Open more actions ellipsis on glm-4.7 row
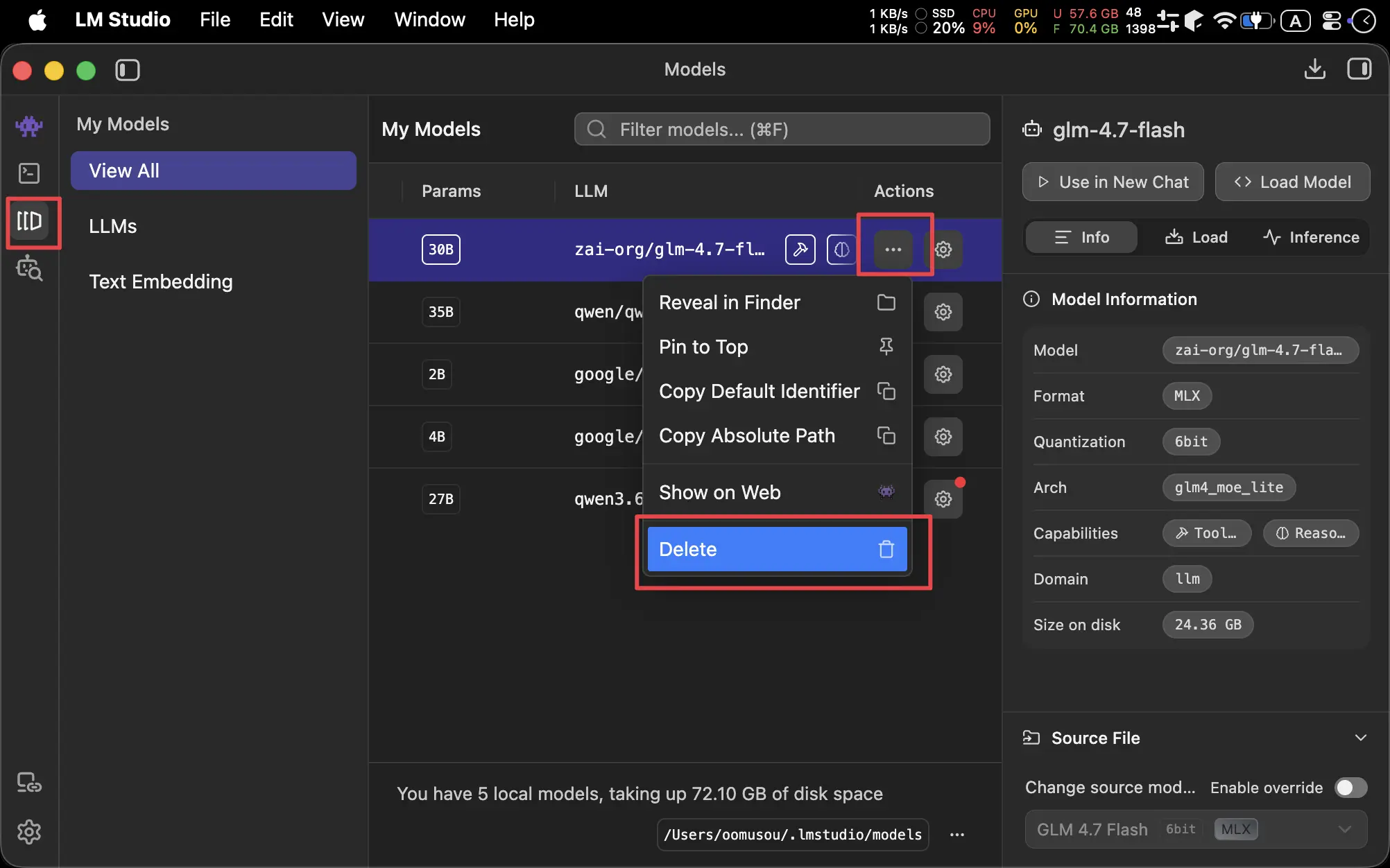This screenshot has height=868, width=1390. (893, 250)
